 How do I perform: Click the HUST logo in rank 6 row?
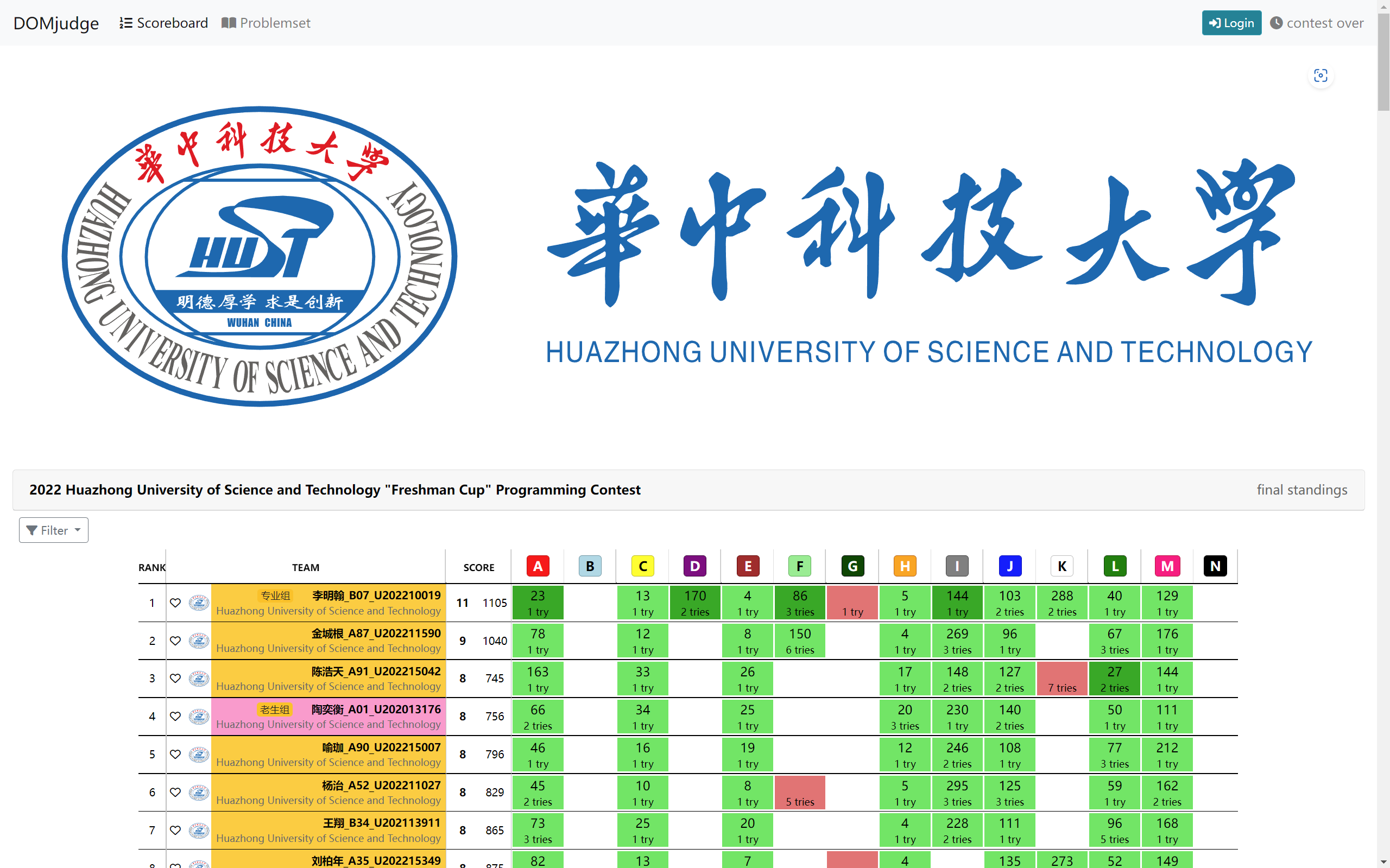(x=199, y=792)
